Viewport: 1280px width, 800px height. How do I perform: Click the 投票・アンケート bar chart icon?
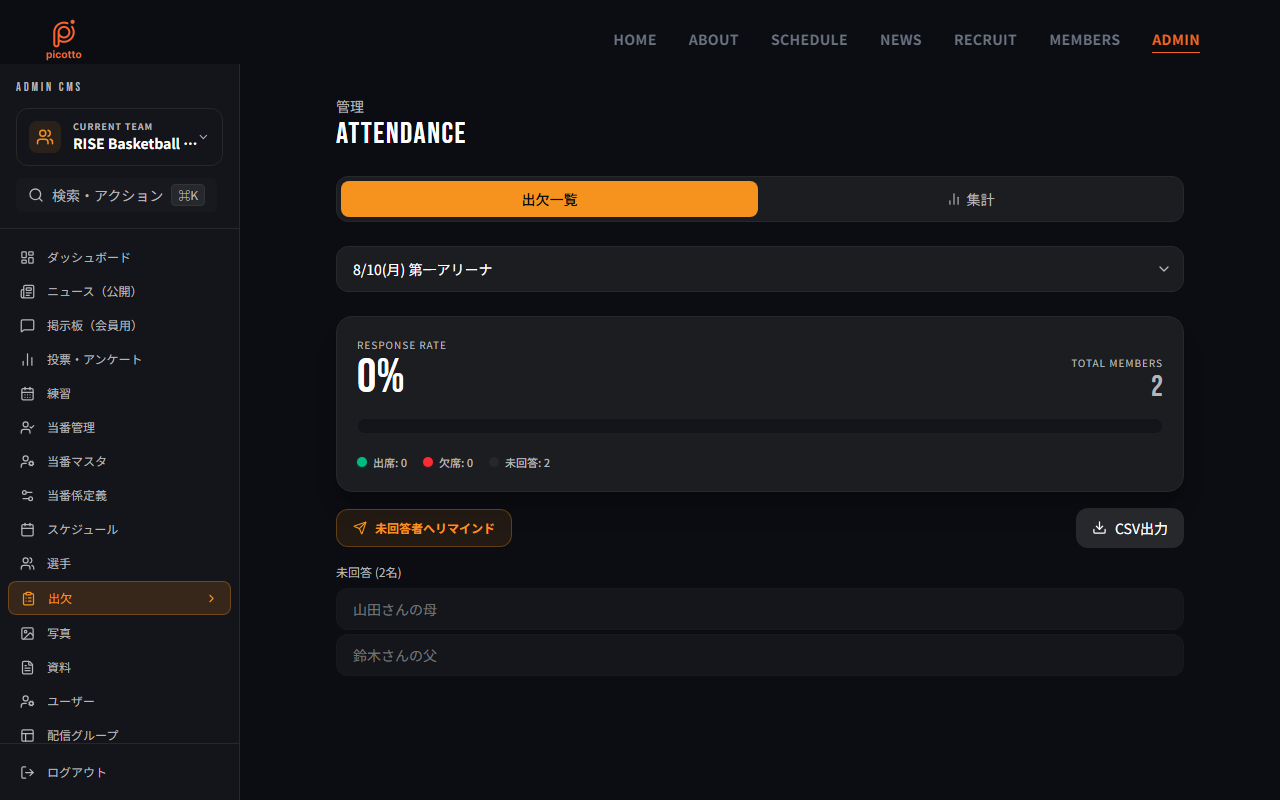[x=28, y=360]
